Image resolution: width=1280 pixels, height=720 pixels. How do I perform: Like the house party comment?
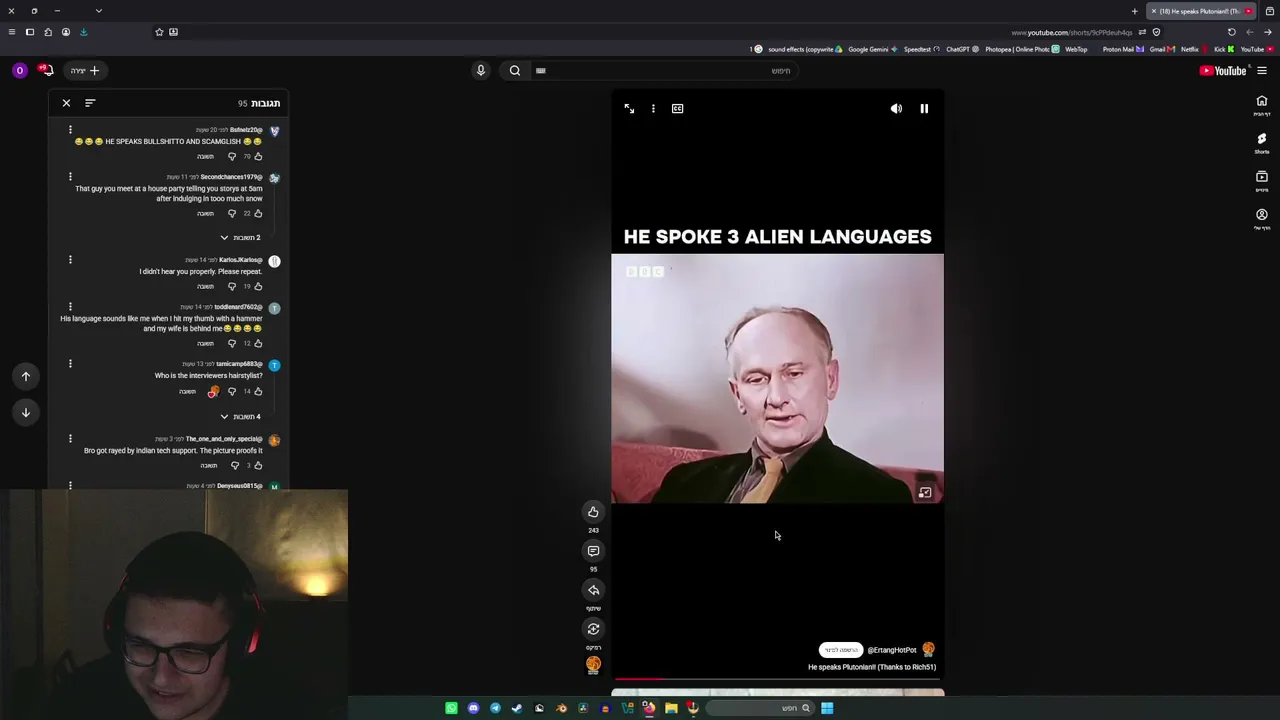click(258, 214)
